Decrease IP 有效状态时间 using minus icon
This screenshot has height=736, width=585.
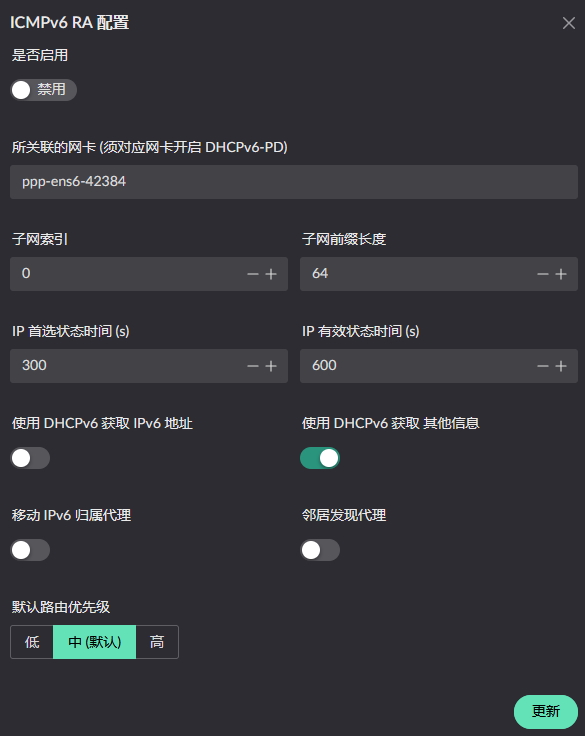(x=543, y=366)
